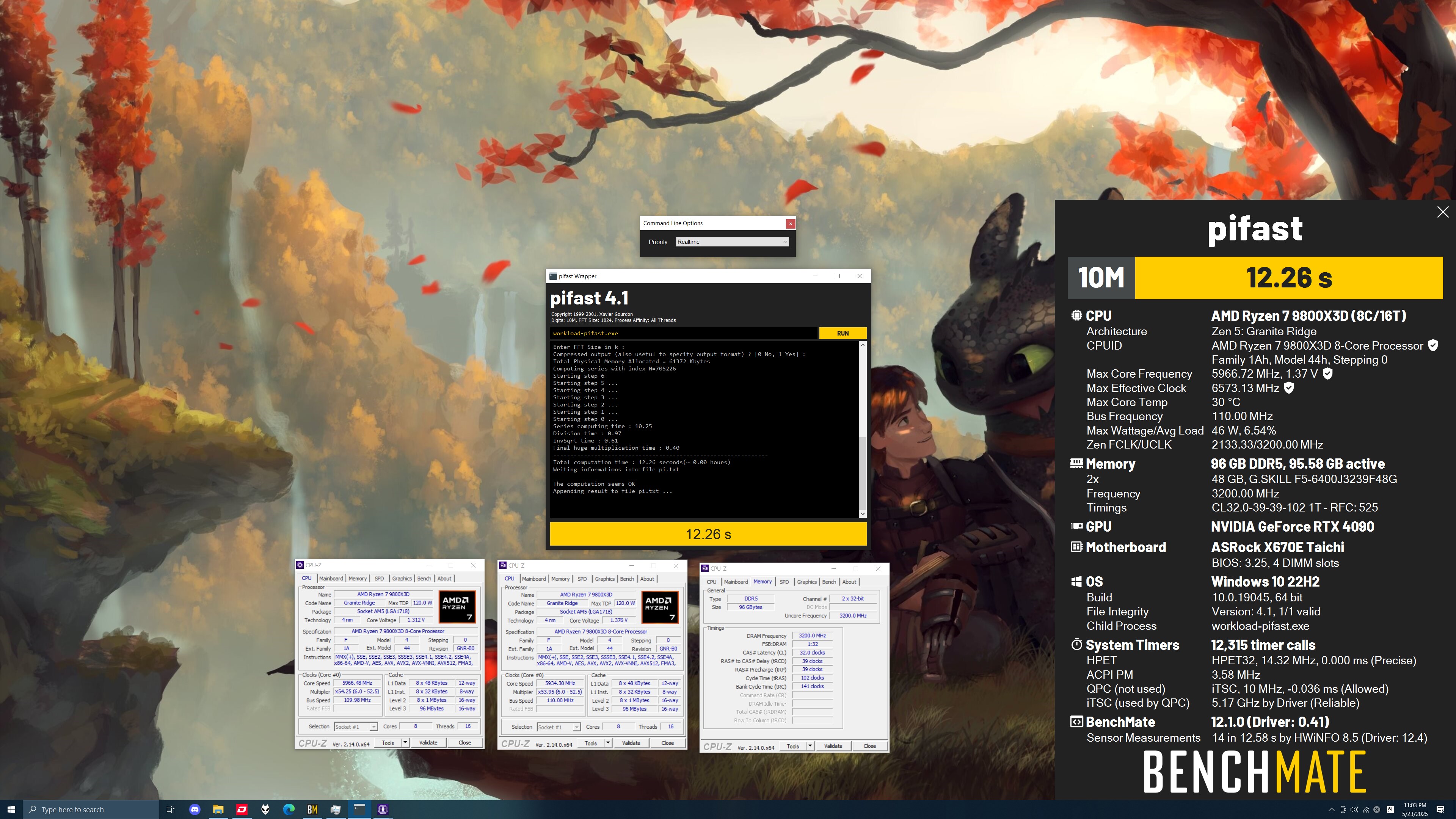Expand Tools arrow in the 5966.48 MHz CPU-Z window
Screen dimensions: 1456x819
[x=405, y=743]
